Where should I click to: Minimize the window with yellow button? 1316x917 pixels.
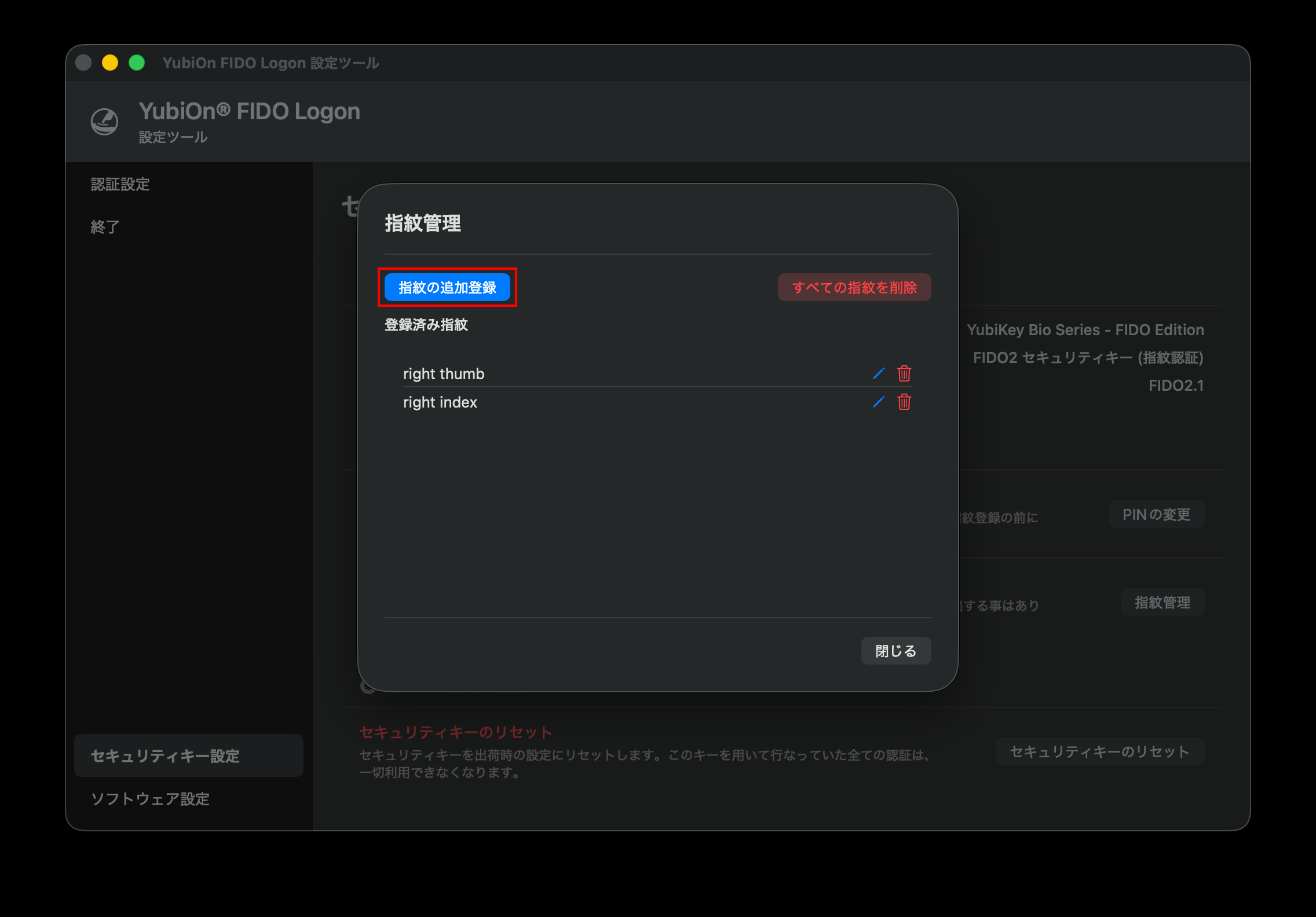110,63
